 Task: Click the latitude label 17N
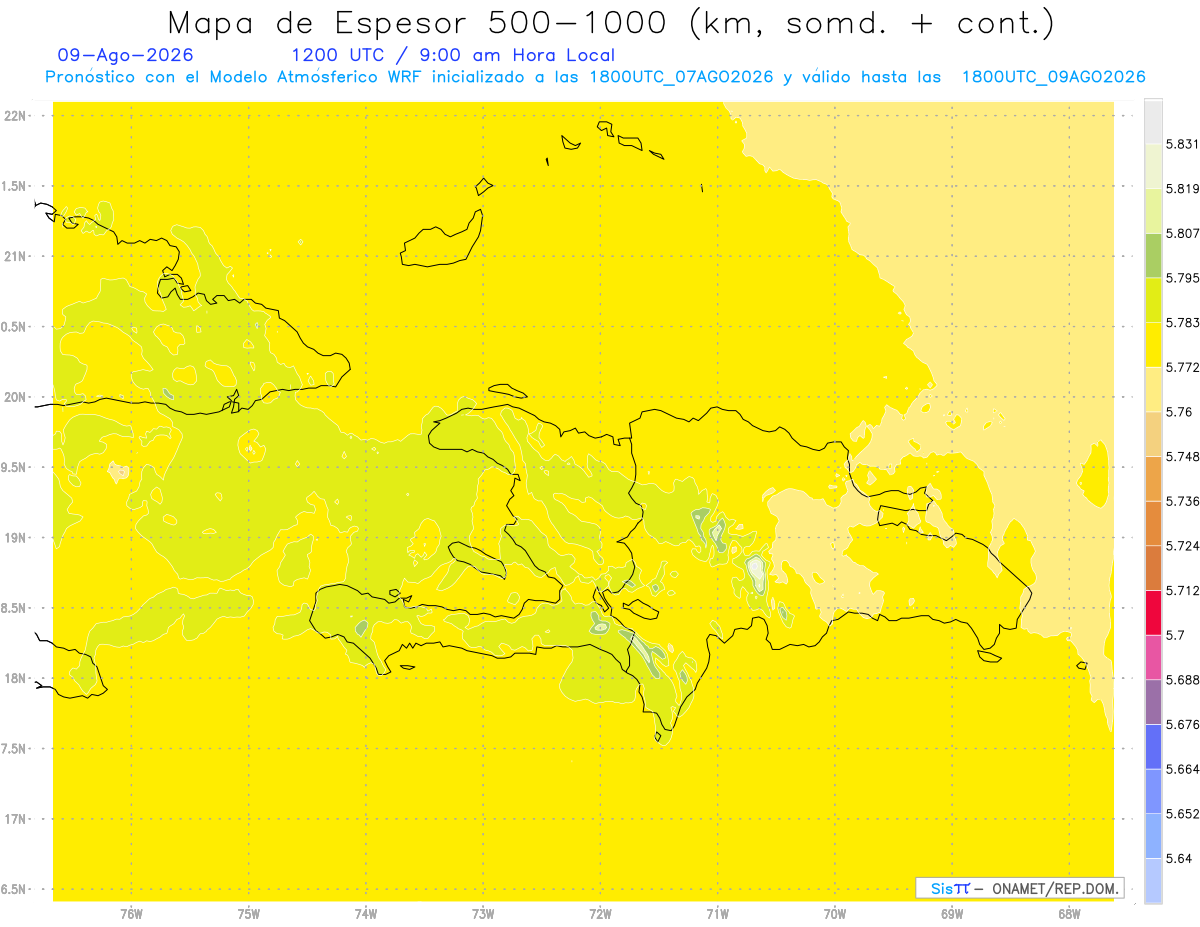pos(14,819)
